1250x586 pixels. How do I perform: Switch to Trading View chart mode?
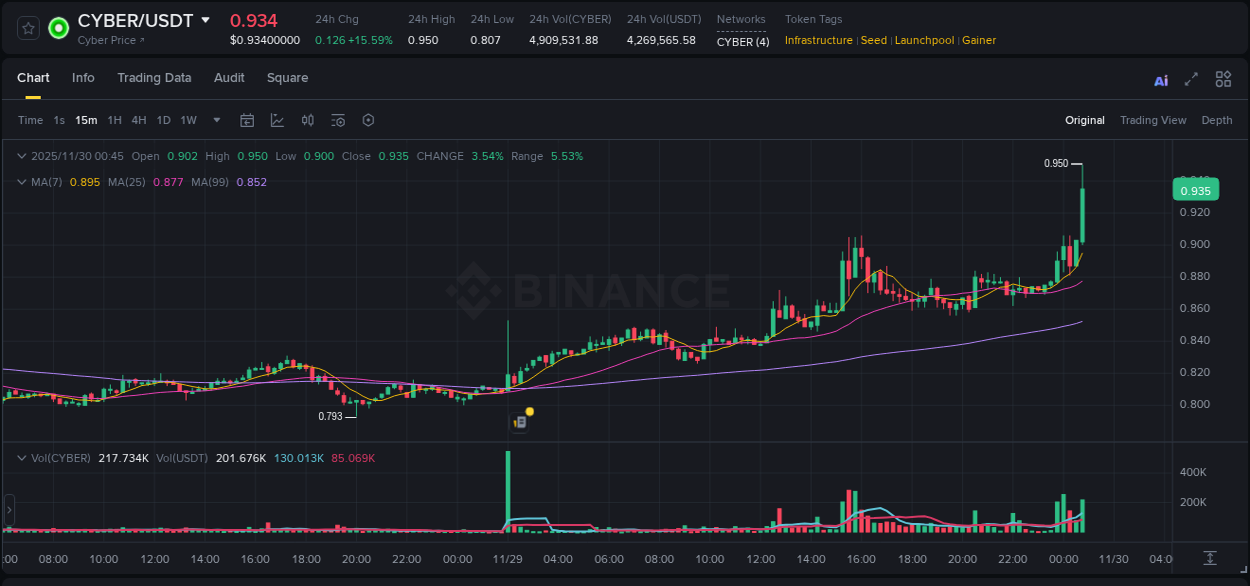pyautogui.click(x=1153, y=120)
